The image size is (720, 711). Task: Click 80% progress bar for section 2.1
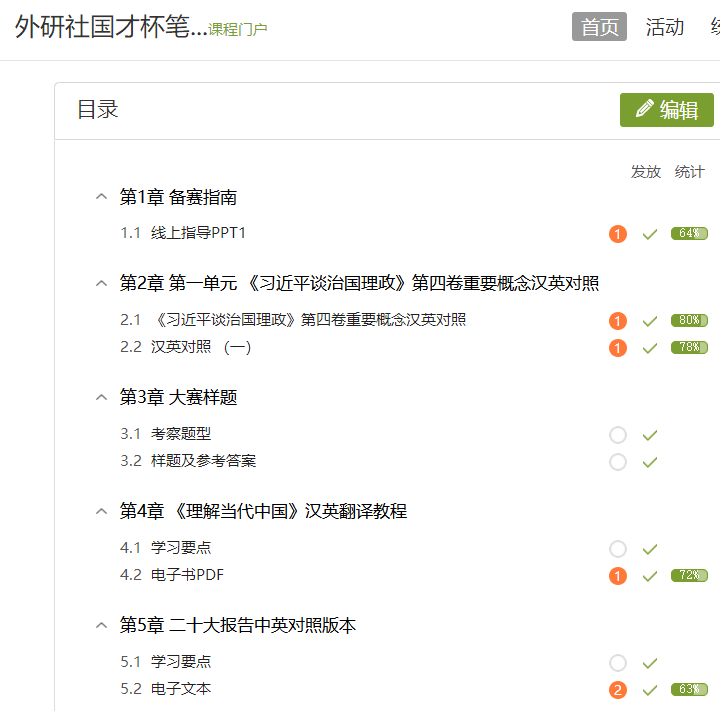tap(689, 321)
